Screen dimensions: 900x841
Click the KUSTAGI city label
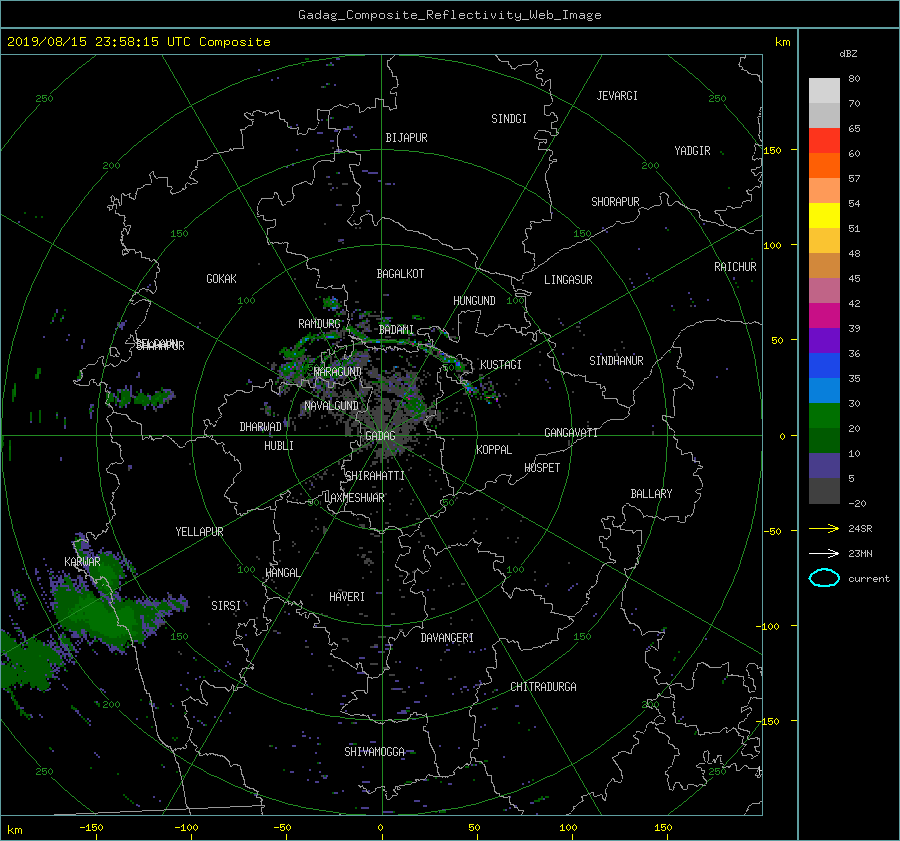coord(501,365)
